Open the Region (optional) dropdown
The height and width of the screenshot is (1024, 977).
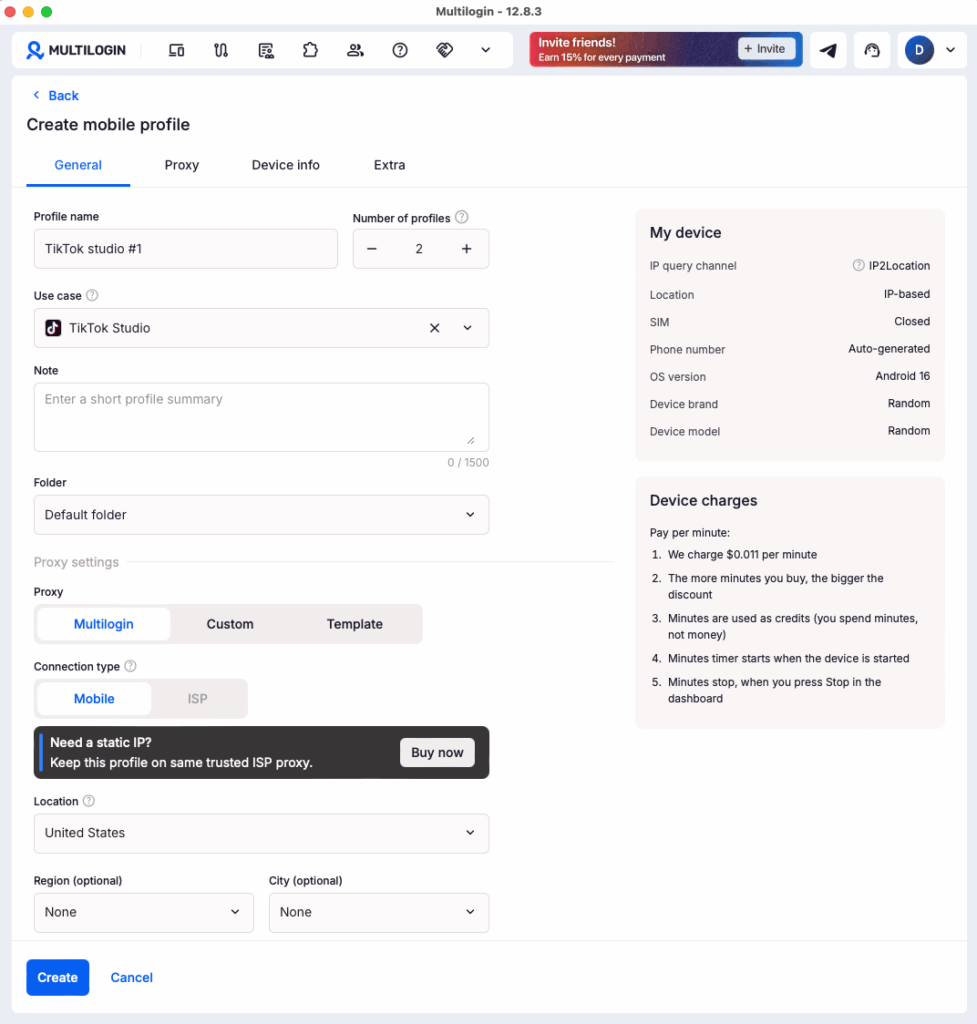(144, 912)
